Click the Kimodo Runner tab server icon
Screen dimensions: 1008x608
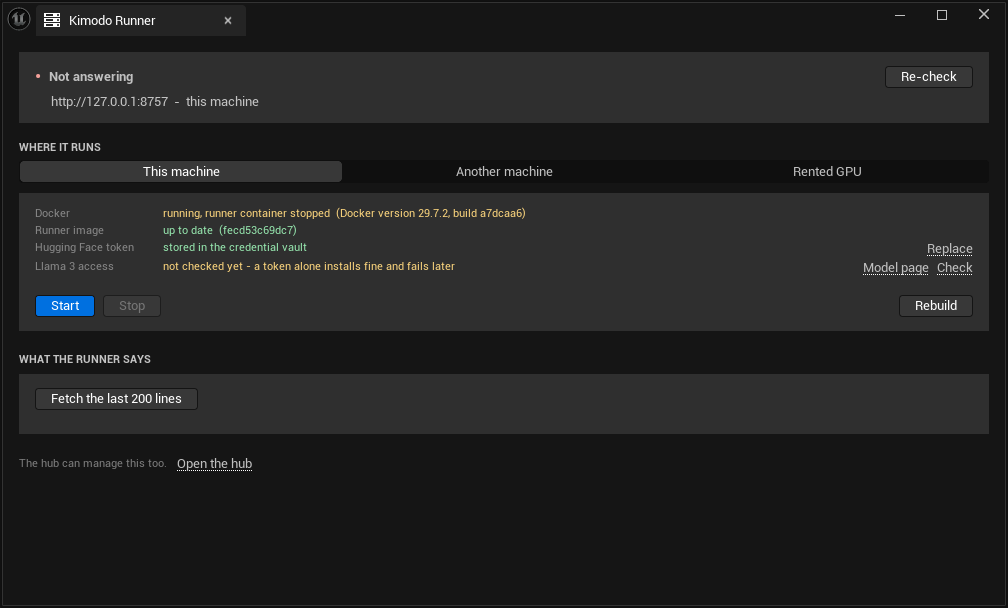(x=52, y=21)
